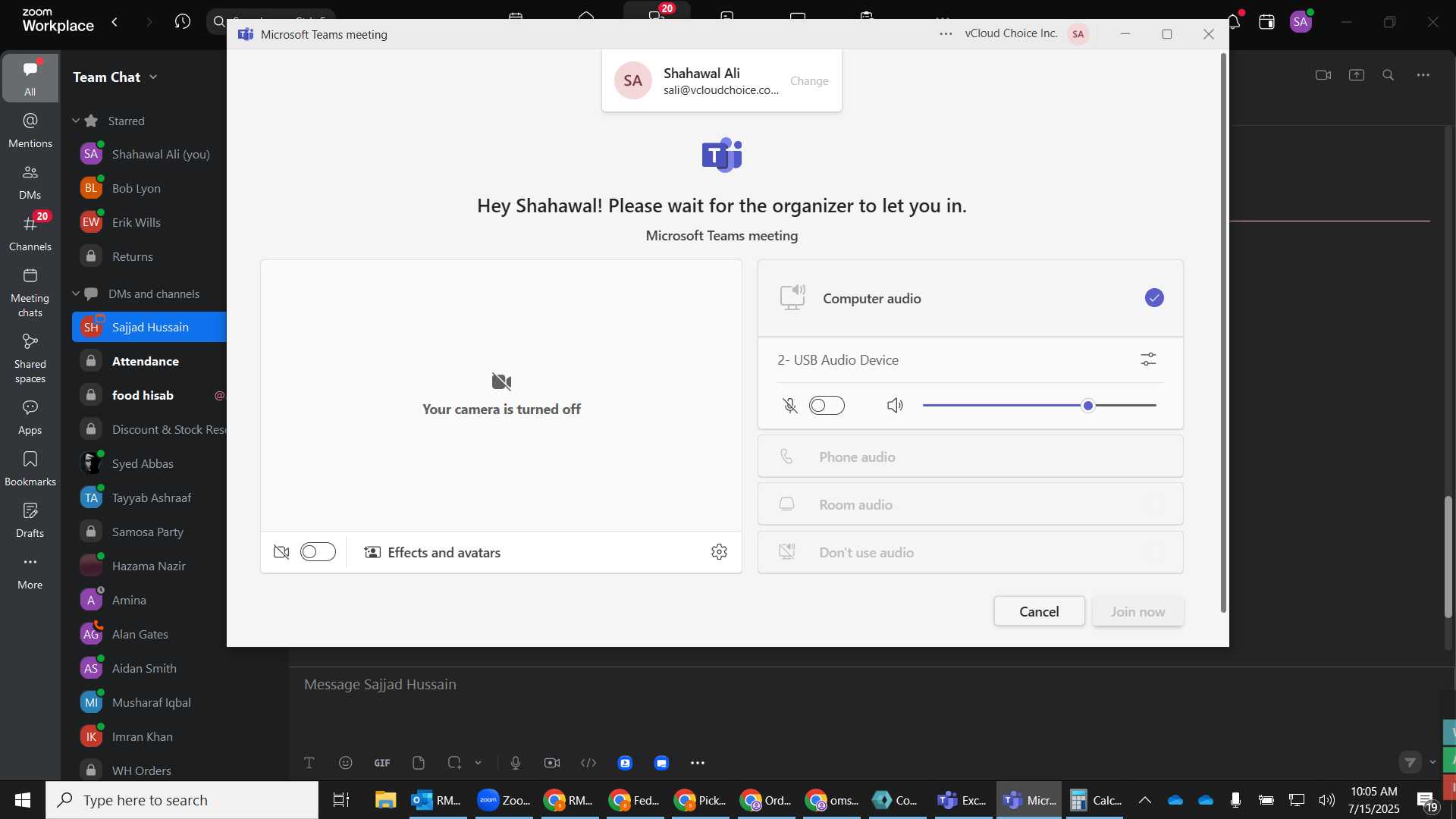1456x819 pixels.
Task: Click the taskbar search box
Action: pyautogui.click(x=182, y=800)
